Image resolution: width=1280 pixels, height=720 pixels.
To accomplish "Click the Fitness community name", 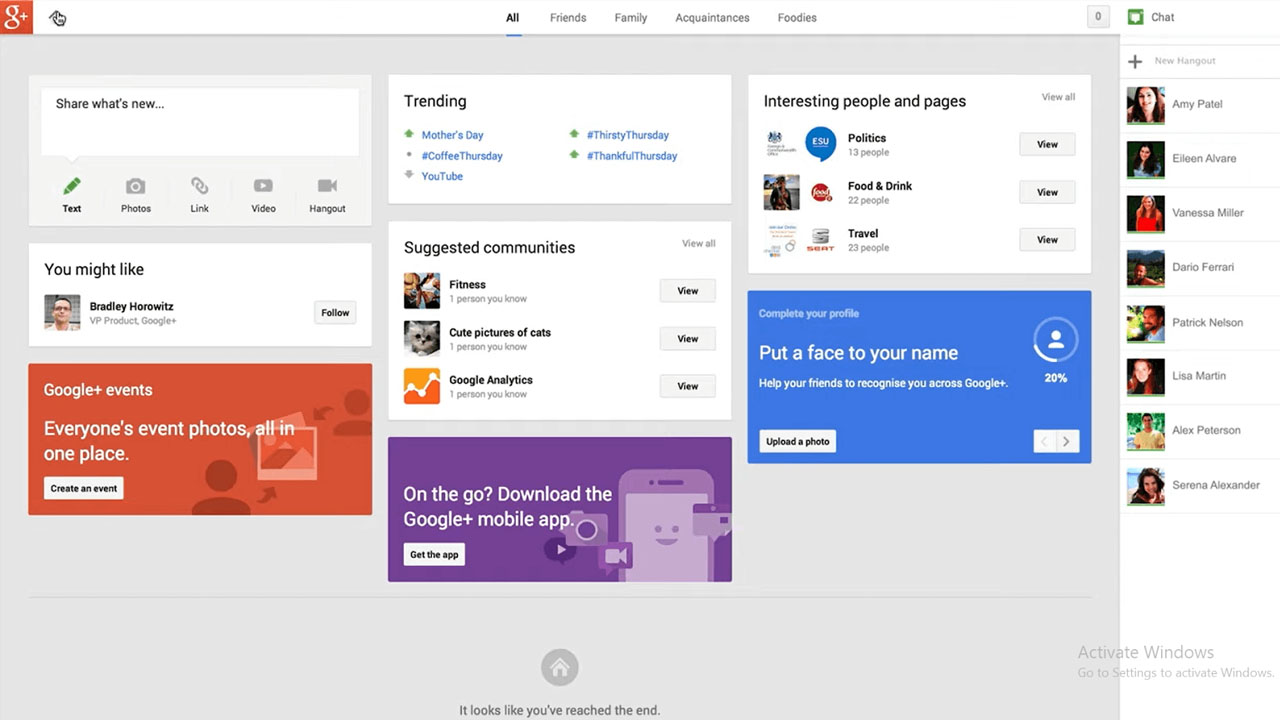I will point(467,285).
